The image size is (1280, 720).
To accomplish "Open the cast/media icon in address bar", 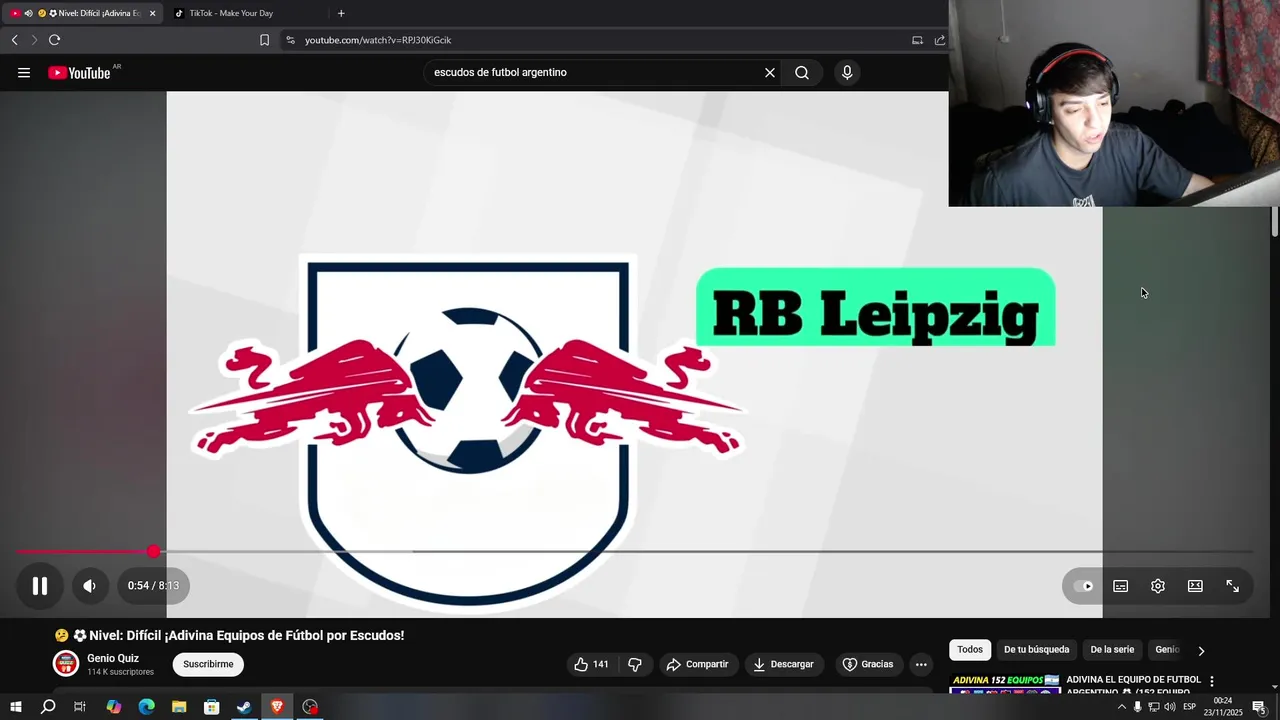I will point(917,40).
